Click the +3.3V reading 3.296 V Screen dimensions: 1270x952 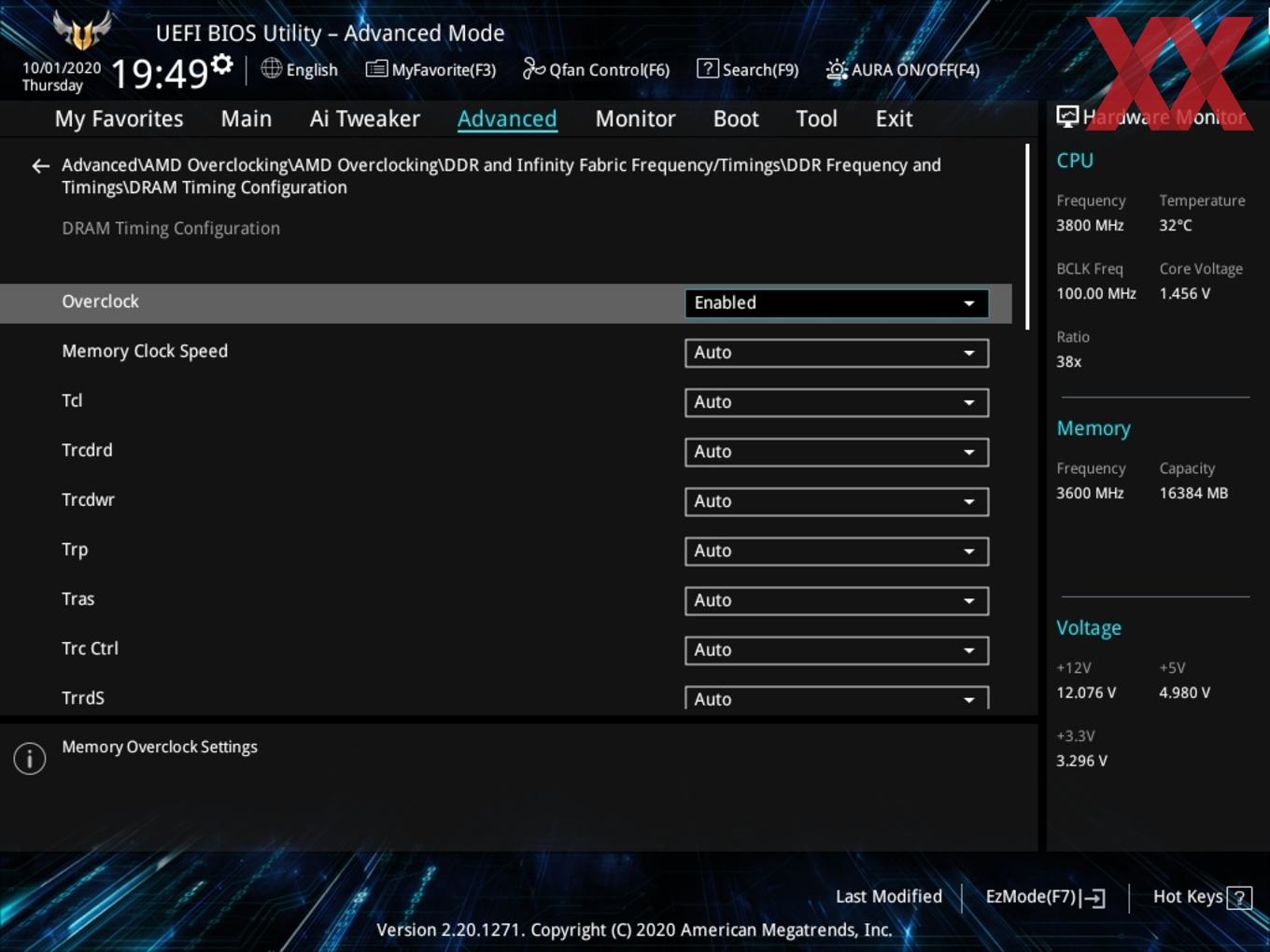[1081, 761]
